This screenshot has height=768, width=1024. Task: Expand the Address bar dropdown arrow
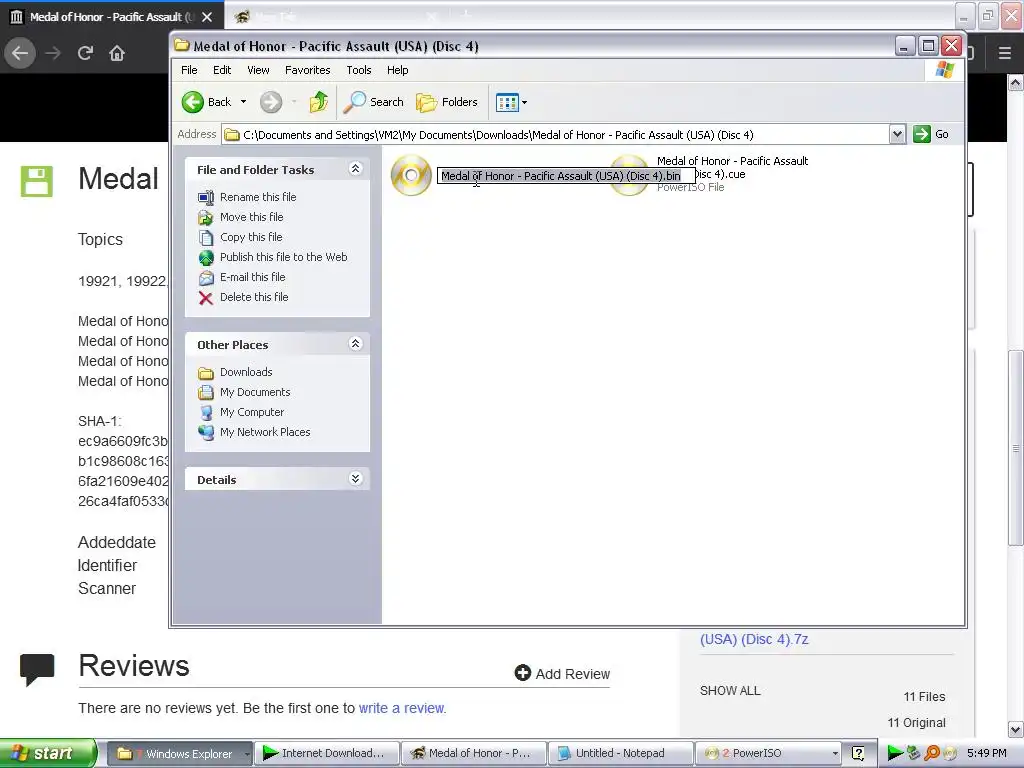(x=897, y=135)
